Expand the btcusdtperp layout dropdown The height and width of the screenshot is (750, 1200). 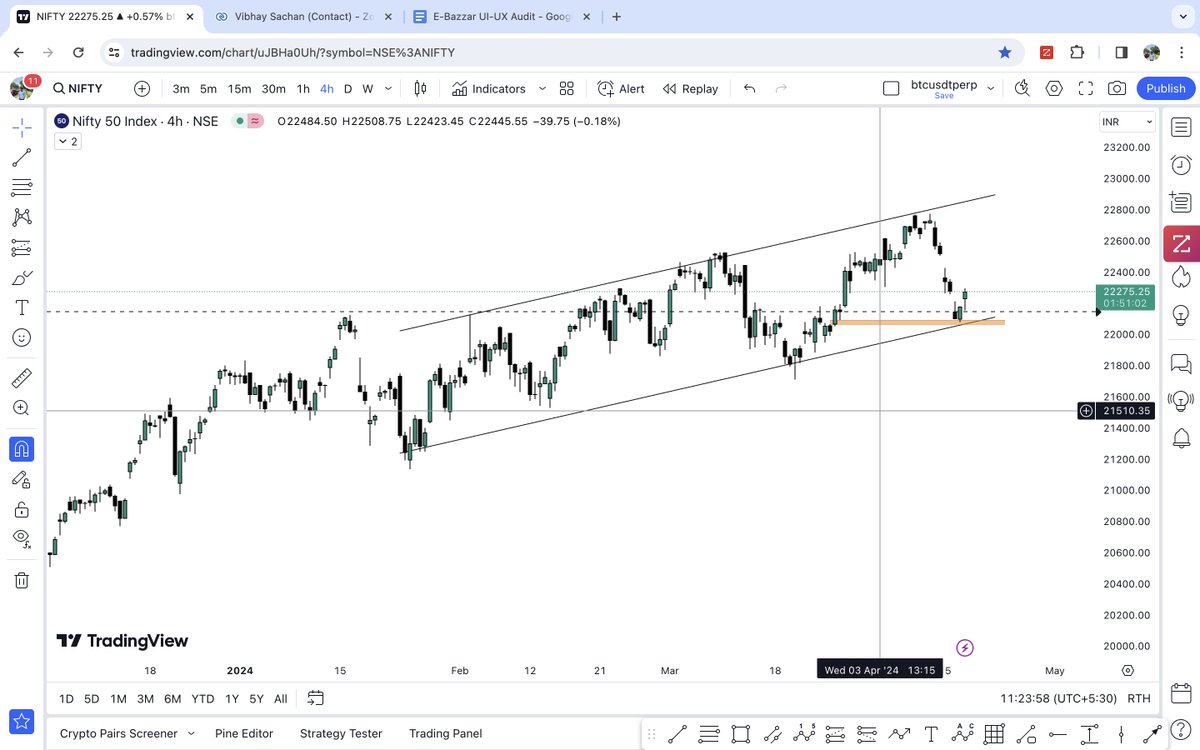[x=991, y=88]
